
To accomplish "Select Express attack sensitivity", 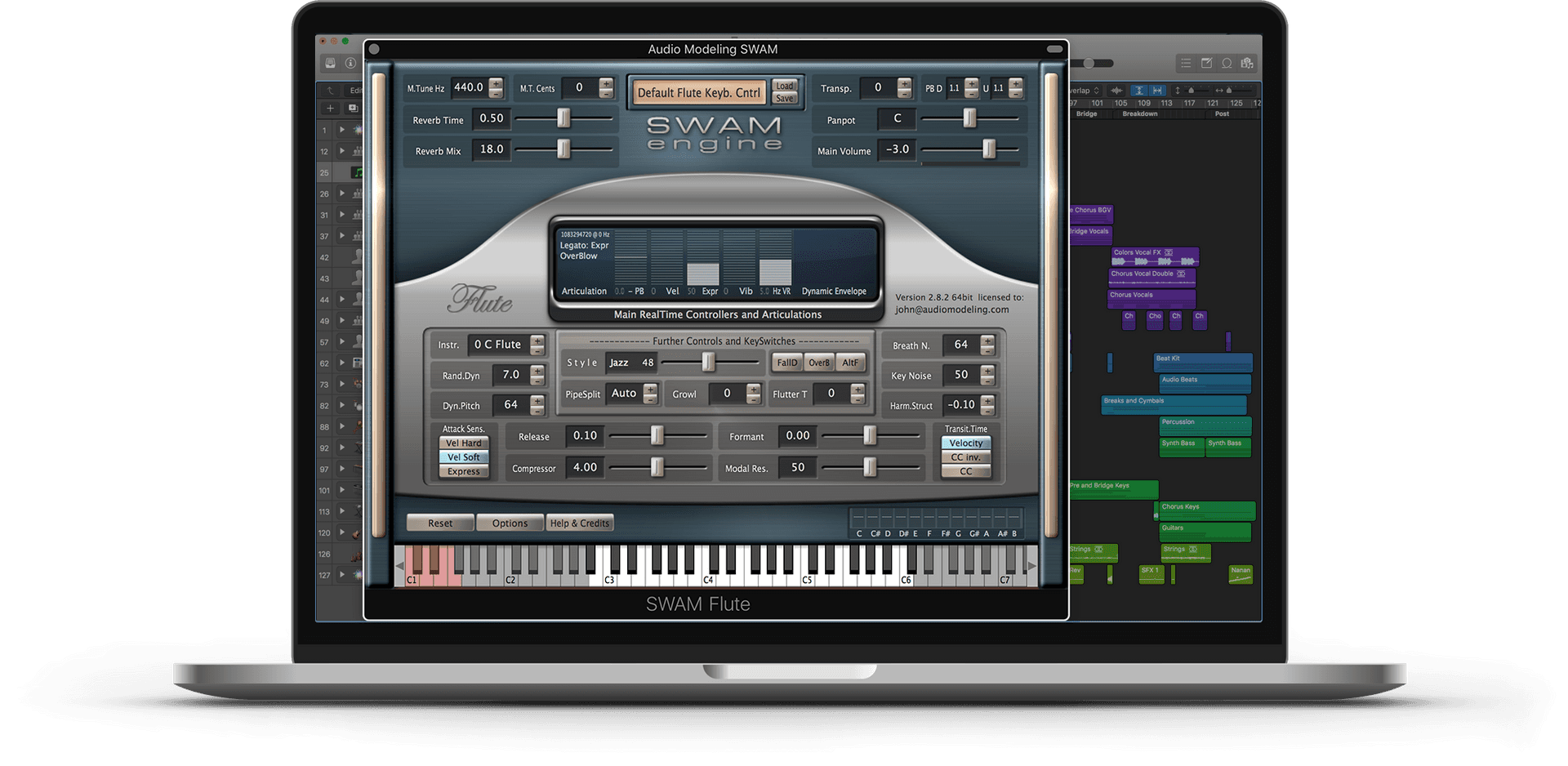I will [464, 471].
